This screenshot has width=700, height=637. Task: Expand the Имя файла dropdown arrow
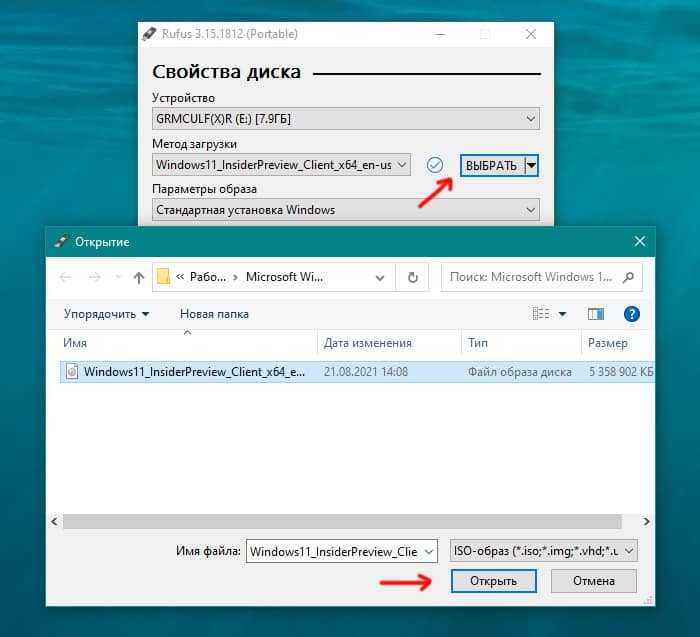coord(429,552)
